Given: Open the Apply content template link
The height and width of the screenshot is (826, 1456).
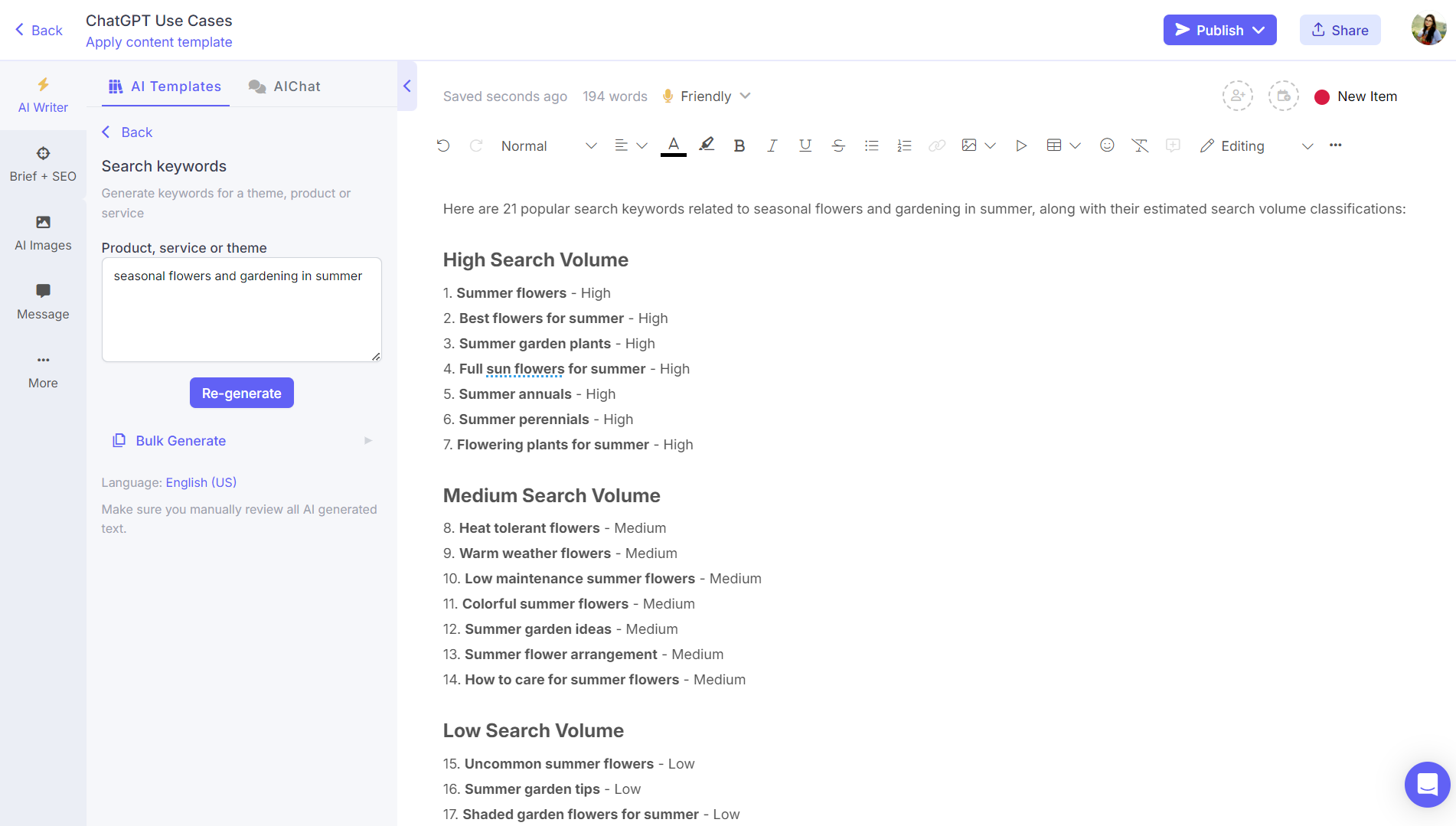Looking at the screenshot, I should click(158, 42).
